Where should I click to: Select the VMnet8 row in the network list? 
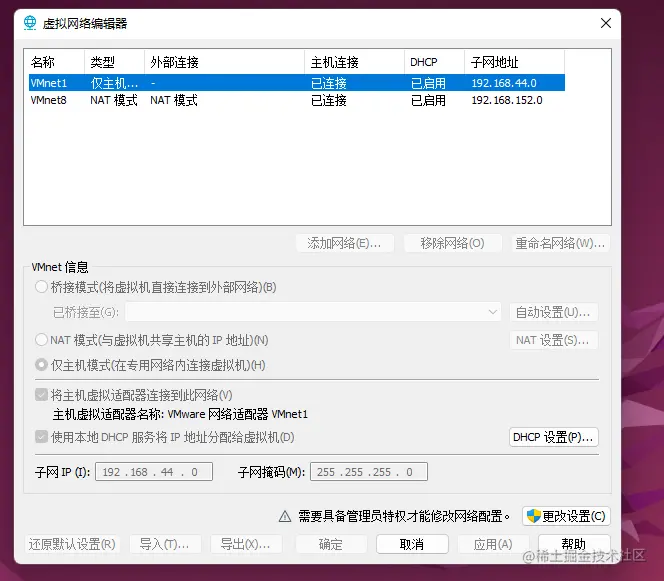point(296,100)
